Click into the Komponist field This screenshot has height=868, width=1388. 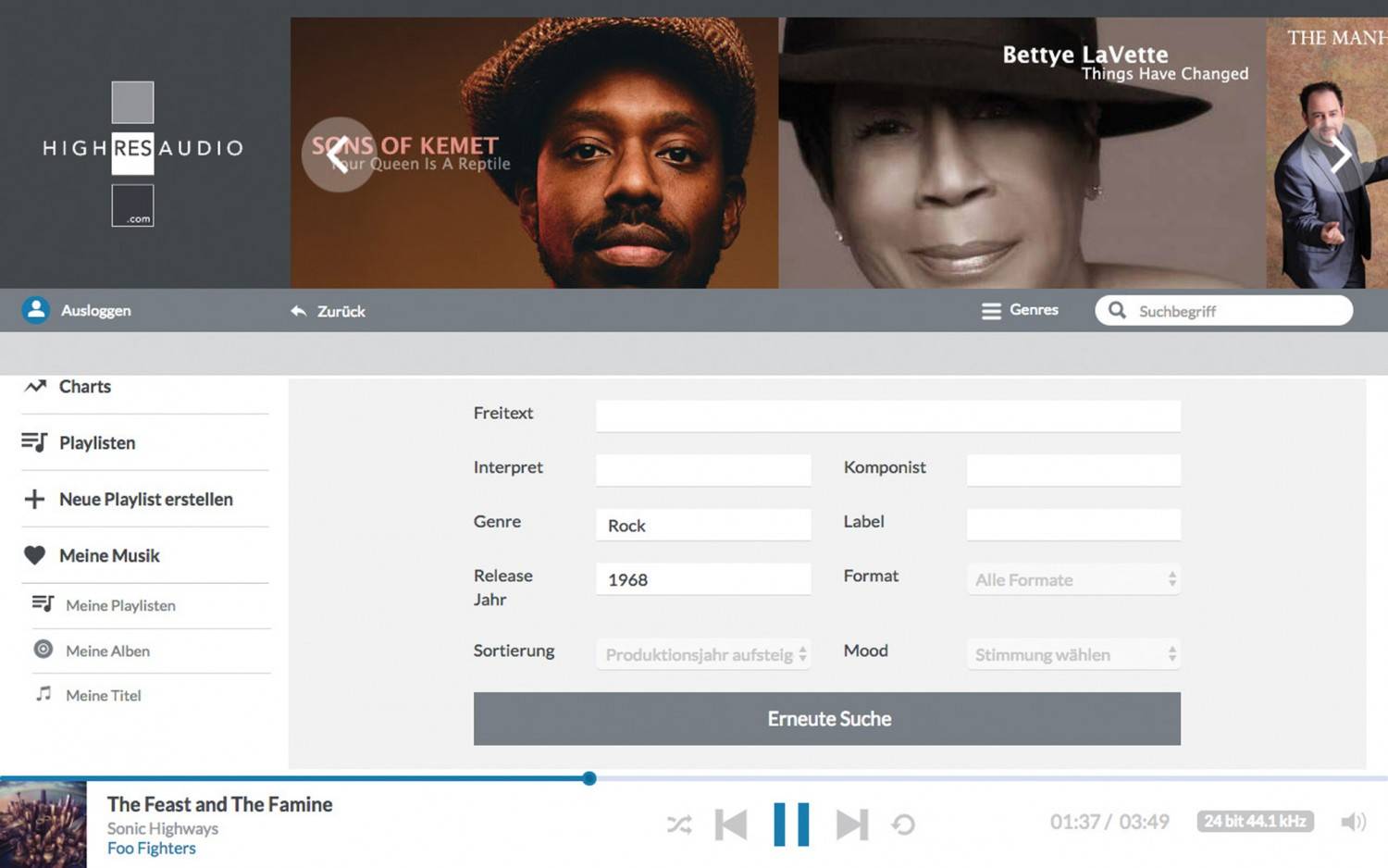coord(1073,470)
